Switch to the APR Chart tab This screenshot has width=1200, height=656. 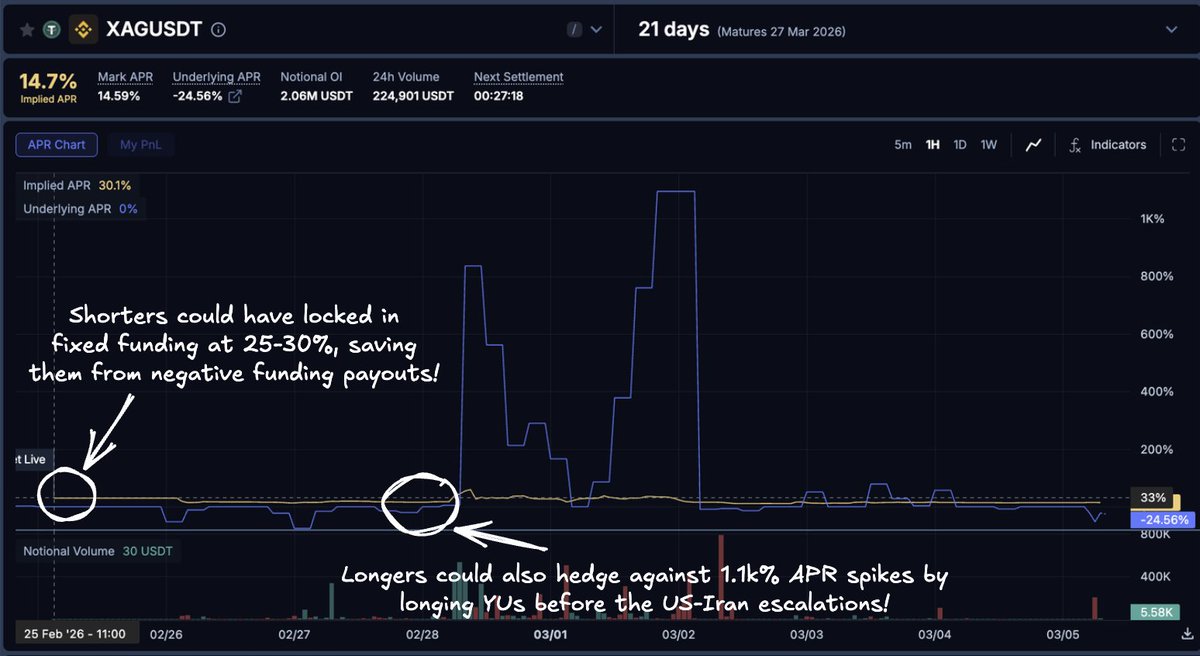[x=56, y=145]
